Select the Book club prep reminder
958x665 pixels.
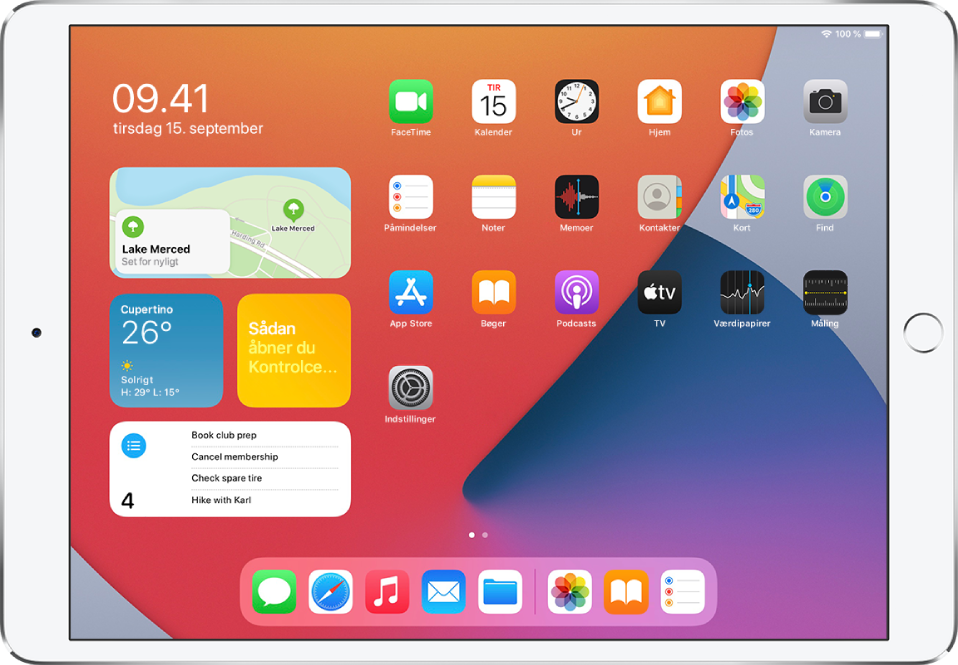[224, 435]
